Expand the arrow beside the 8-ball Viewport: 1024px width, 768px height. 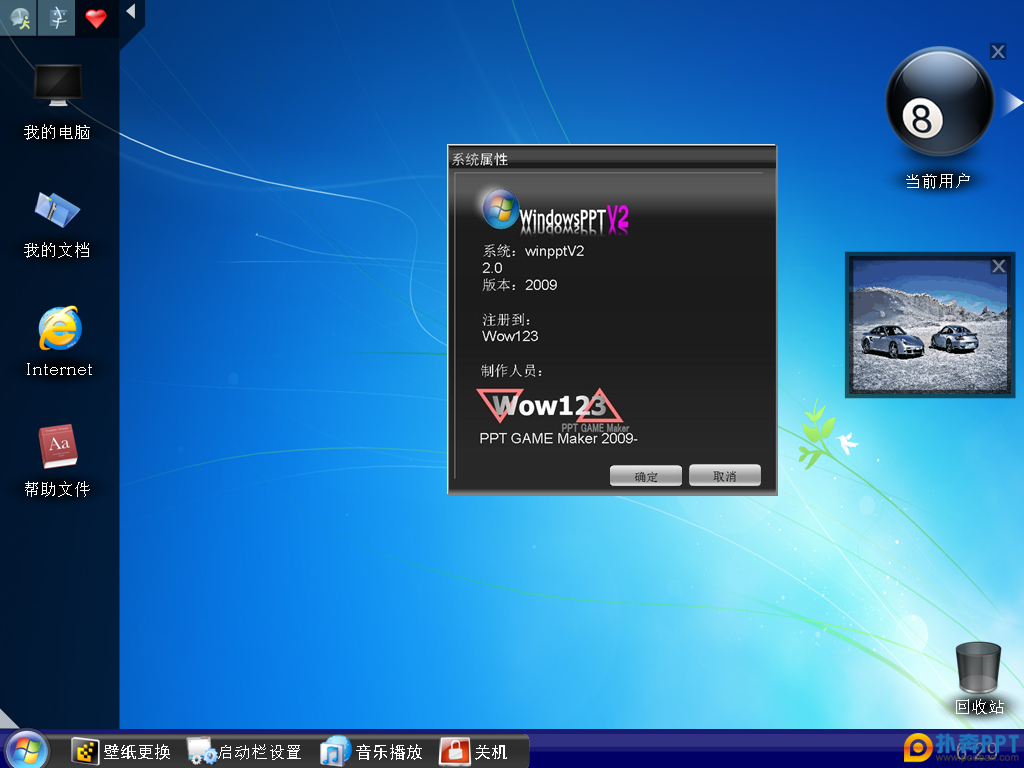click(1012, 103)
